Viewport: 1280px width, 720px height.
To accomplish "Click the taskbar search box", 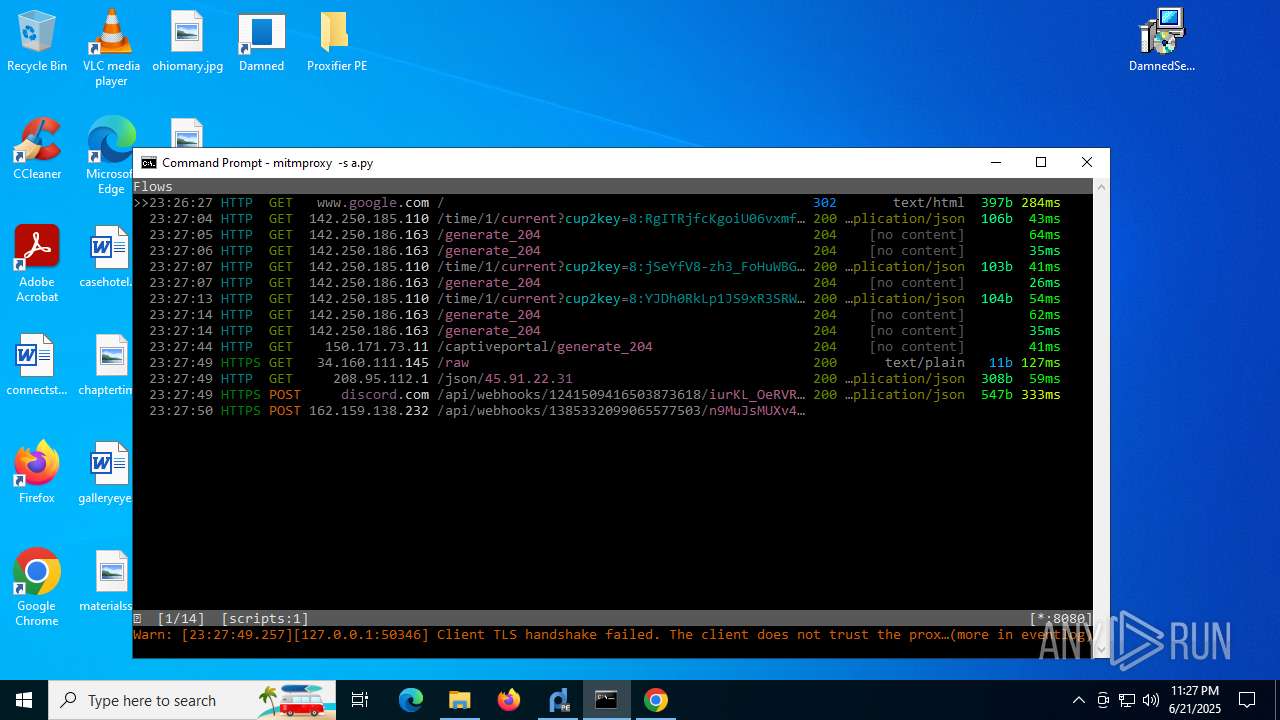I will (192, 700).
